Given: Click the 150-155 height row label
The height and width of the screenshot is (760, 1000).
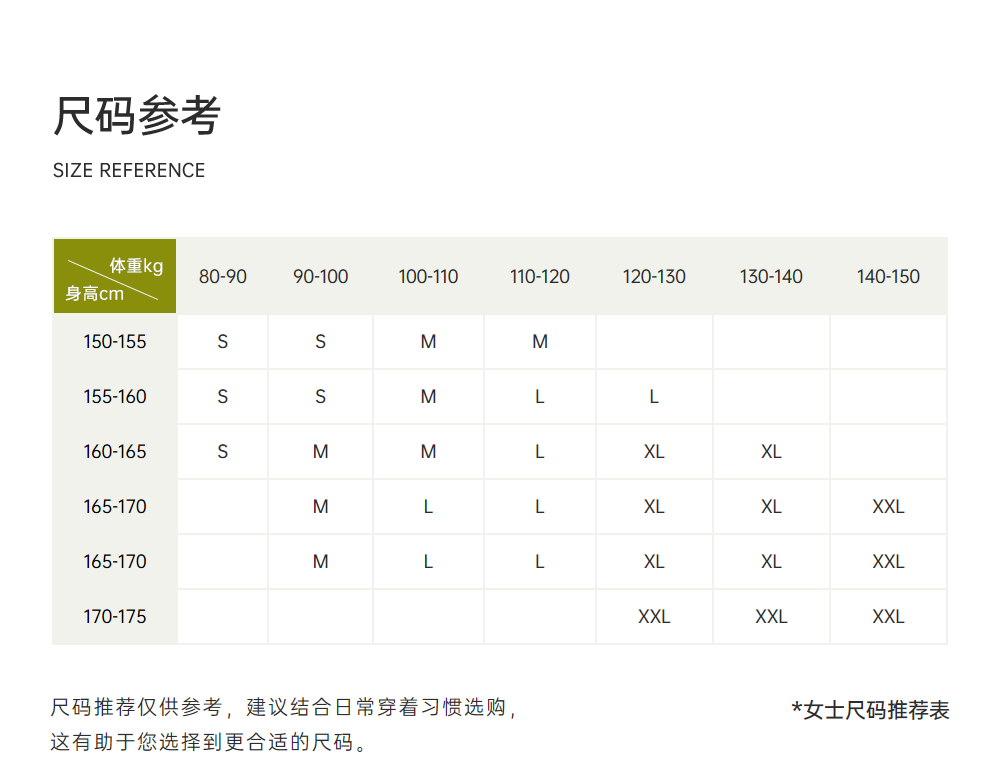Looking at the screenshot, I should [x=115, y=342].
